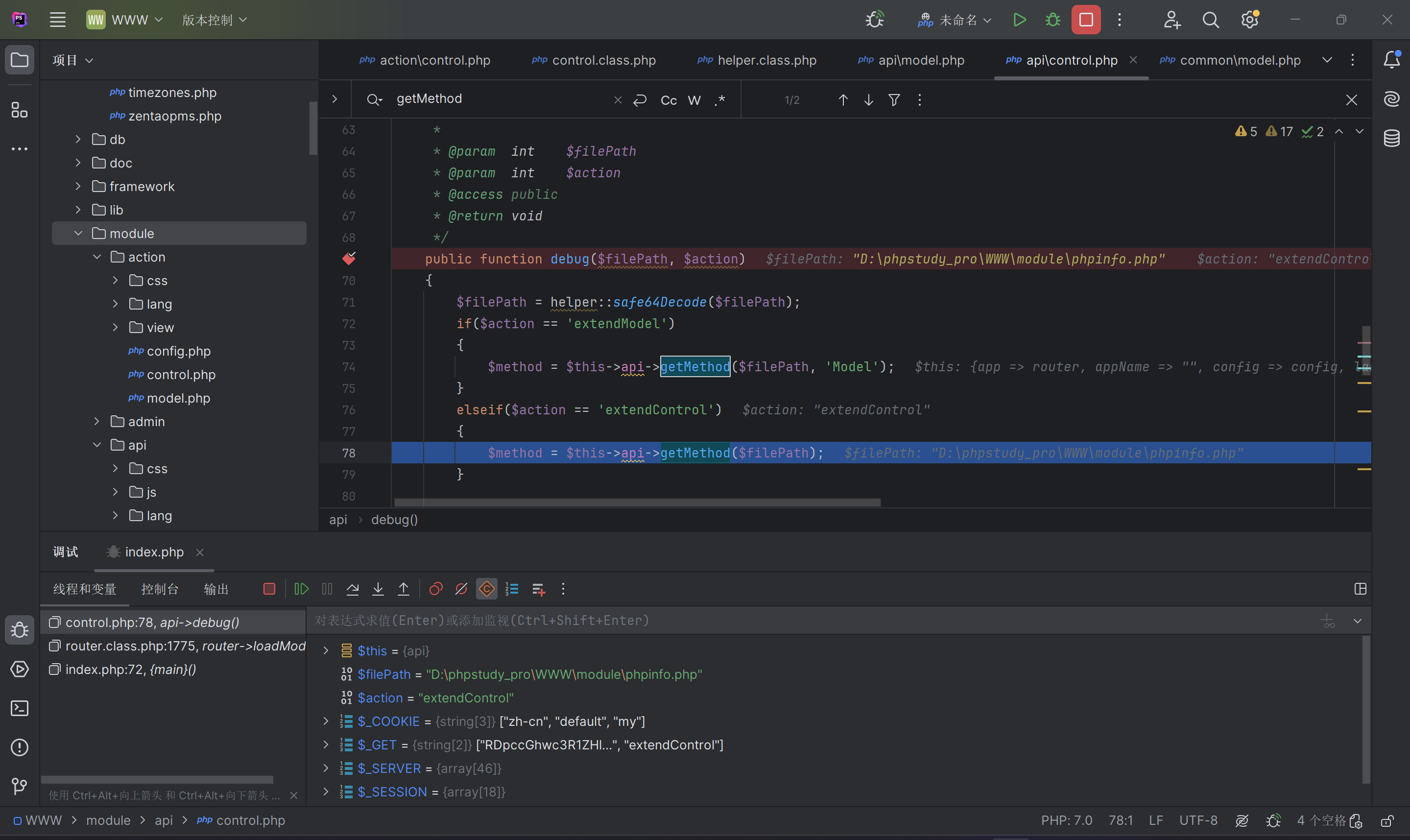Click the editor horizontal scrollbar
This screenshot has width=1410, height=840.
pos(637,503)
